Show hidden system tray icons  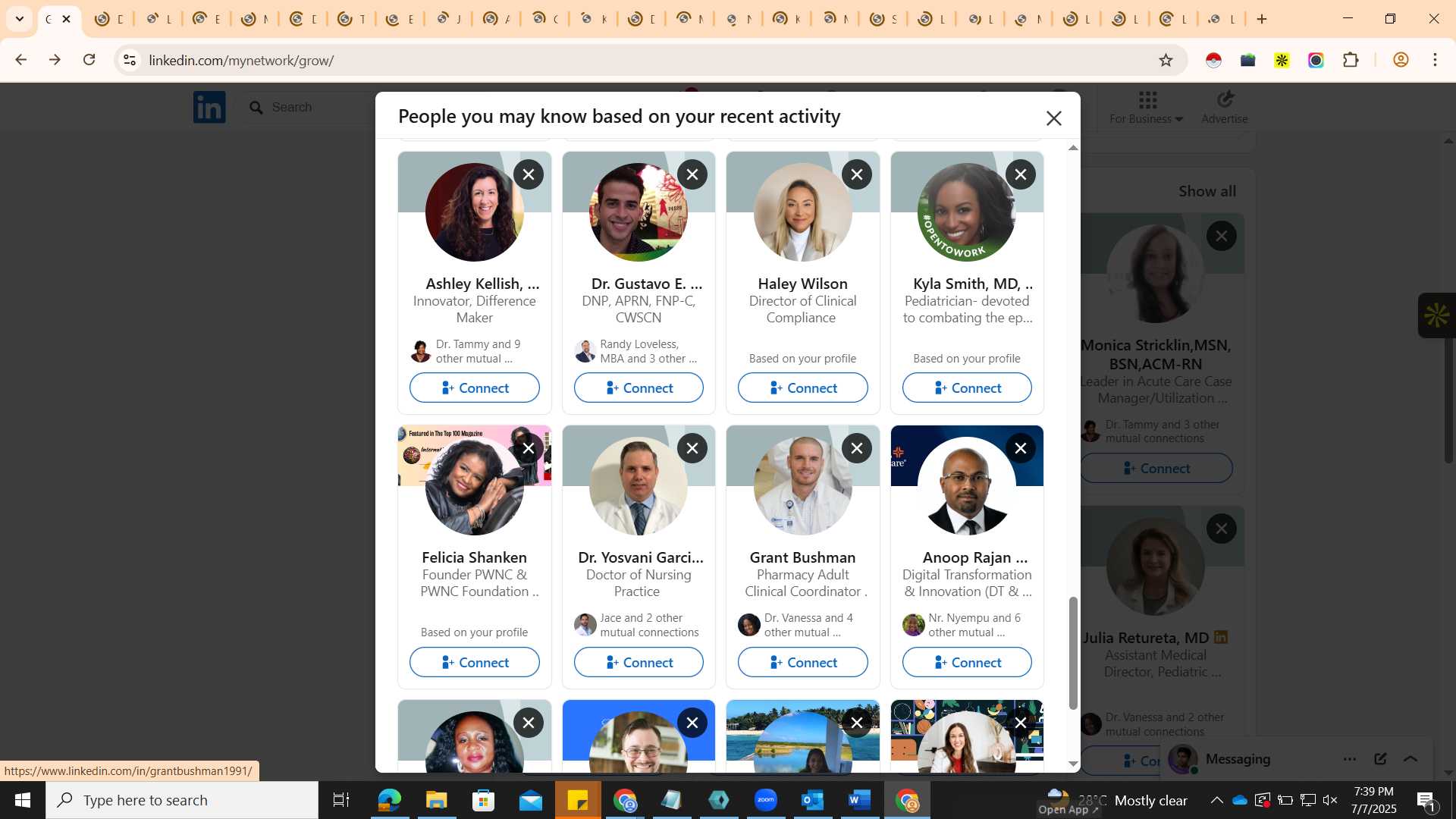1216,800
